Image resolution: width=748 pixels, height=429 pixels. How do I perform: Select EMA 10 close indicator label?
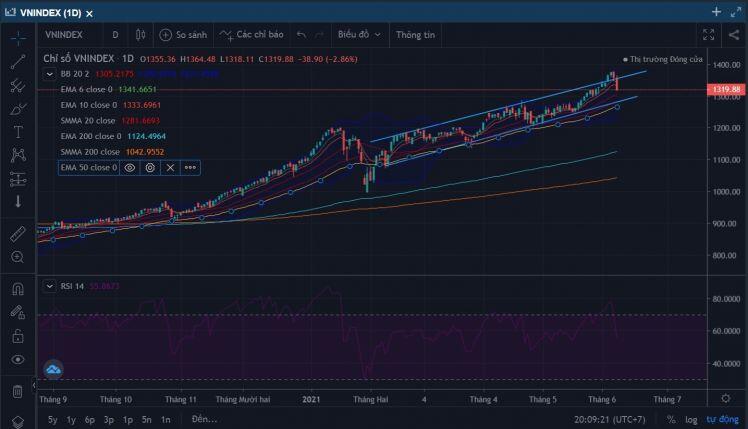[89, 105]
